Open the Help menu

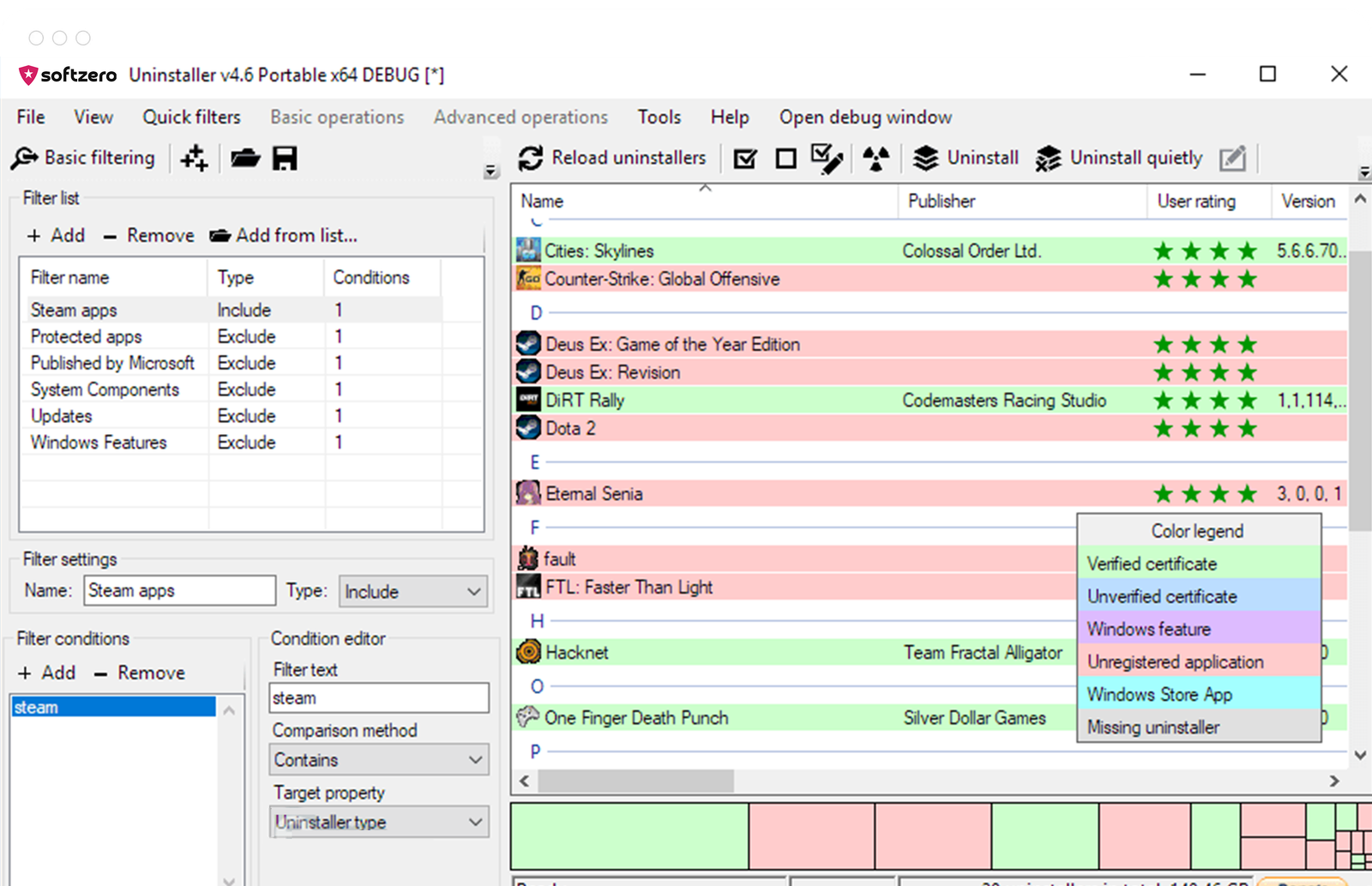coord(730,117)
